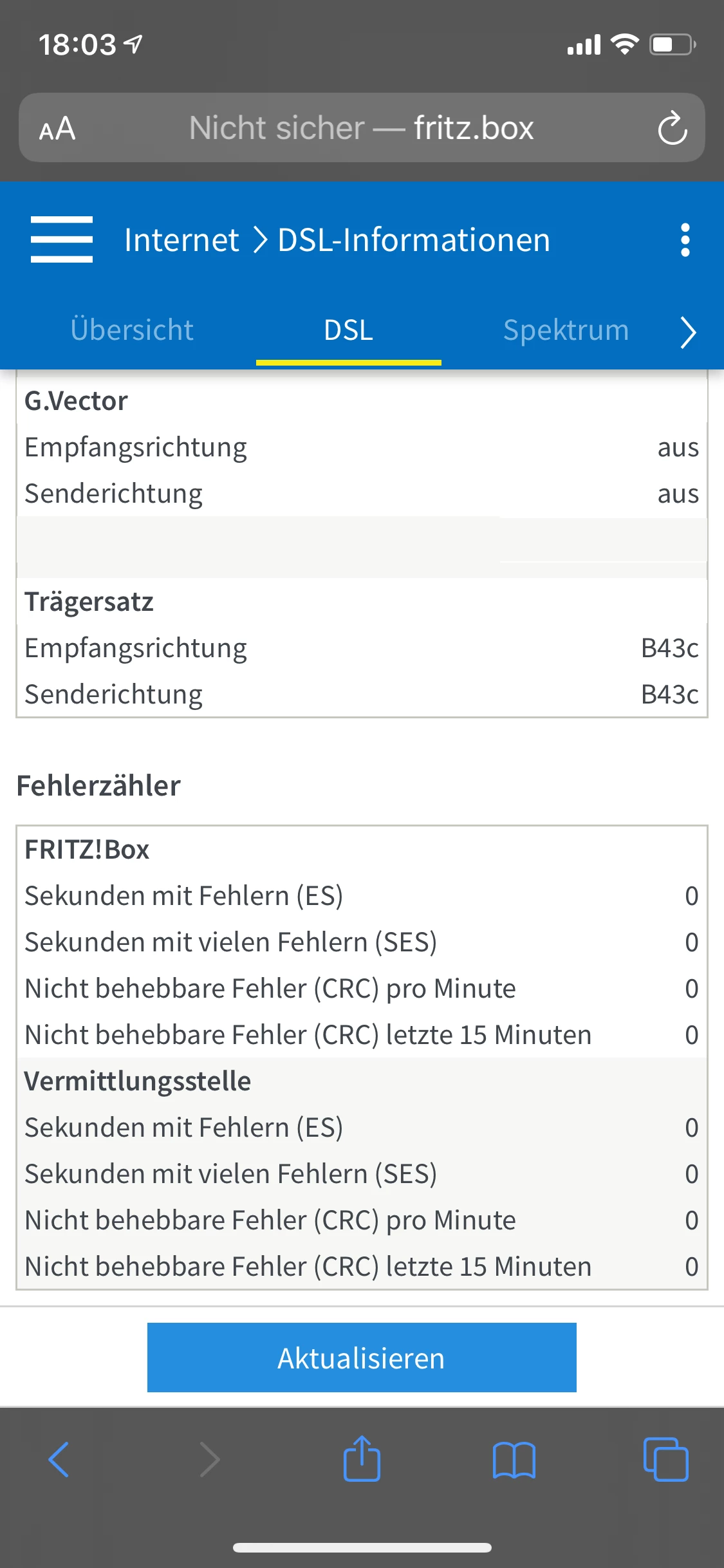Open Safari bookmarks book icon
This screenshot has height=1568, width=724.
point(514,1459)
